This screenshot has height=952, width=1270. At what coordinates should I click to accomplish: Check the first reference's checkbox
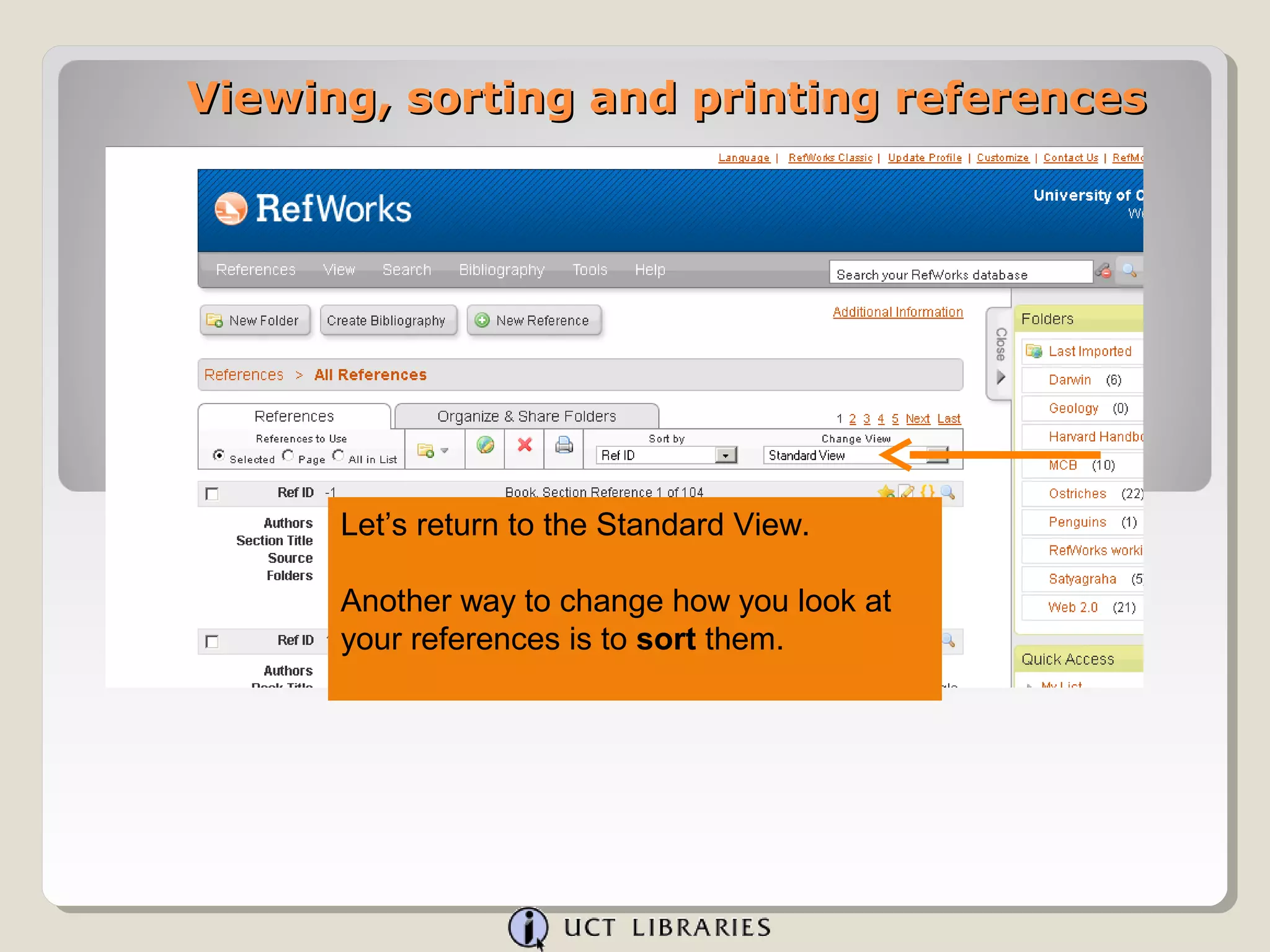(212, 494)
